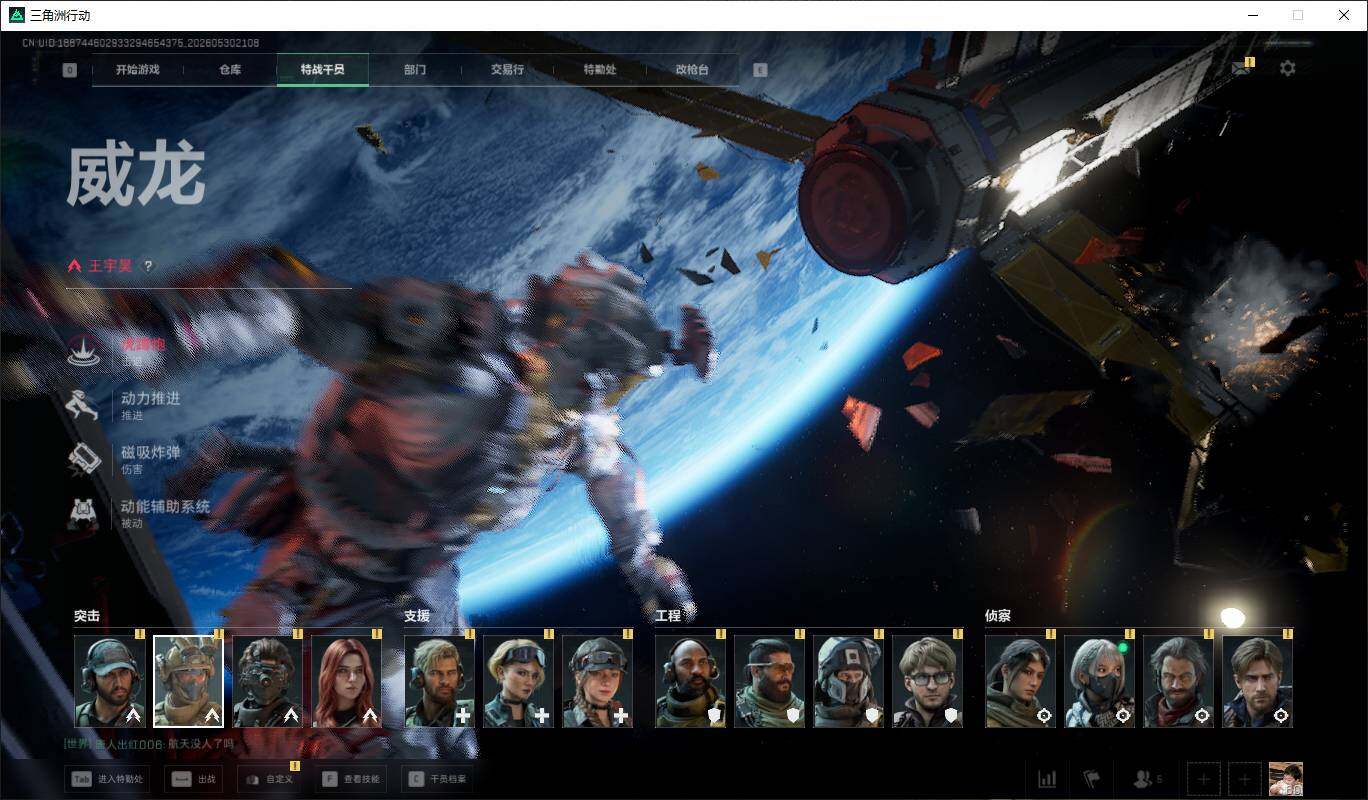Select the 工程 operator wearing eyeglasses
The image size is (1368, 800).
(x=927, y=681)
